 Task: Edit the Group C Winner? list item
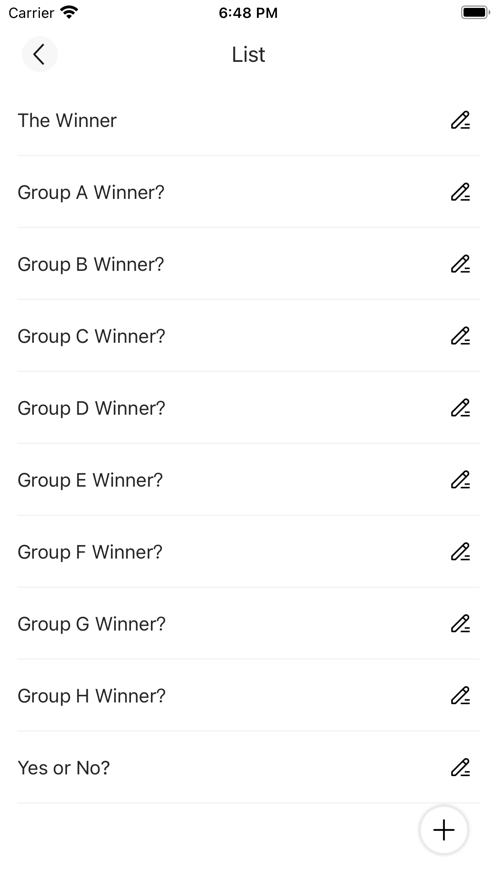pyautogui.click(x=460, y=336)
